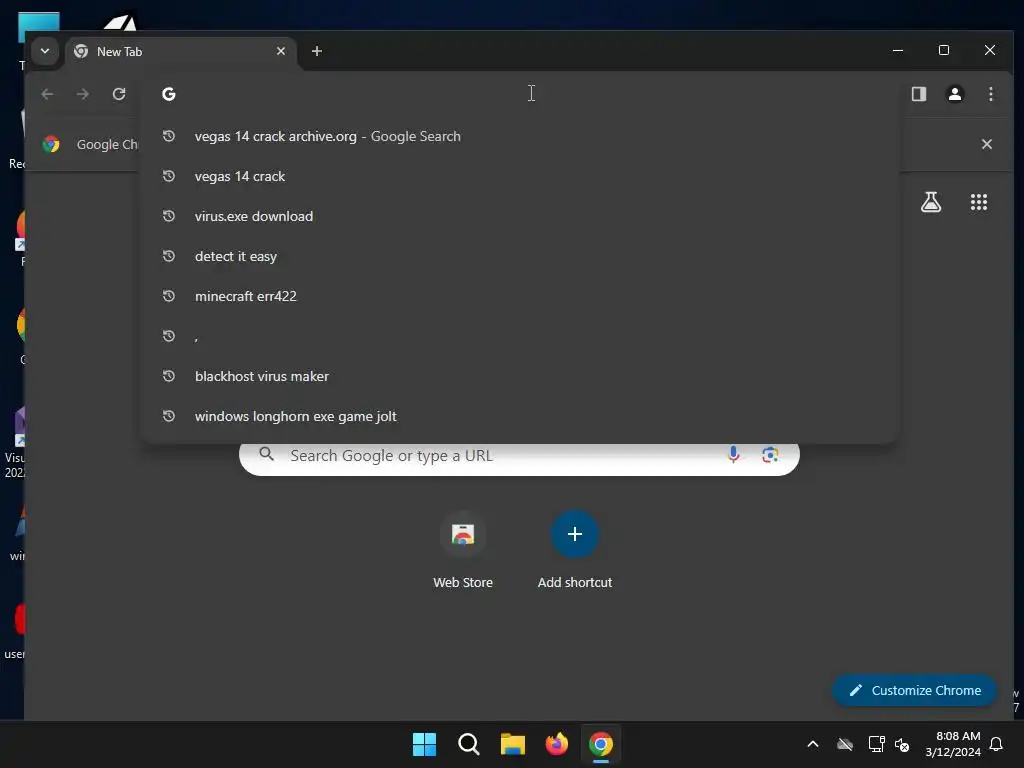The height and width of the screenshot is (768, 1024).
Task: Select the comma suggestion entry
Action: coord(520,336)
